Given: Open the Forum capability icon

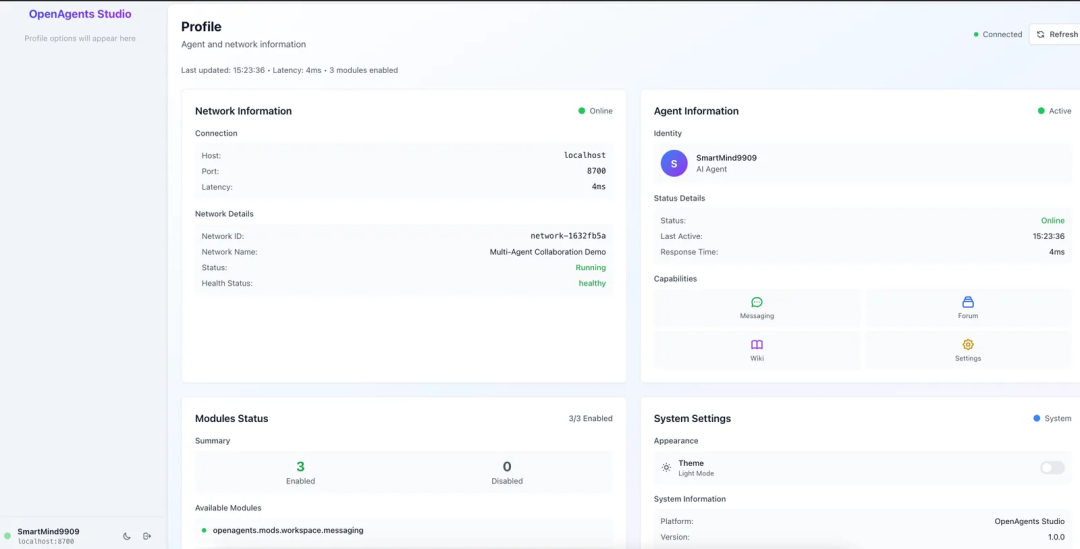Looking at the screenshot, I should [967, 302].
